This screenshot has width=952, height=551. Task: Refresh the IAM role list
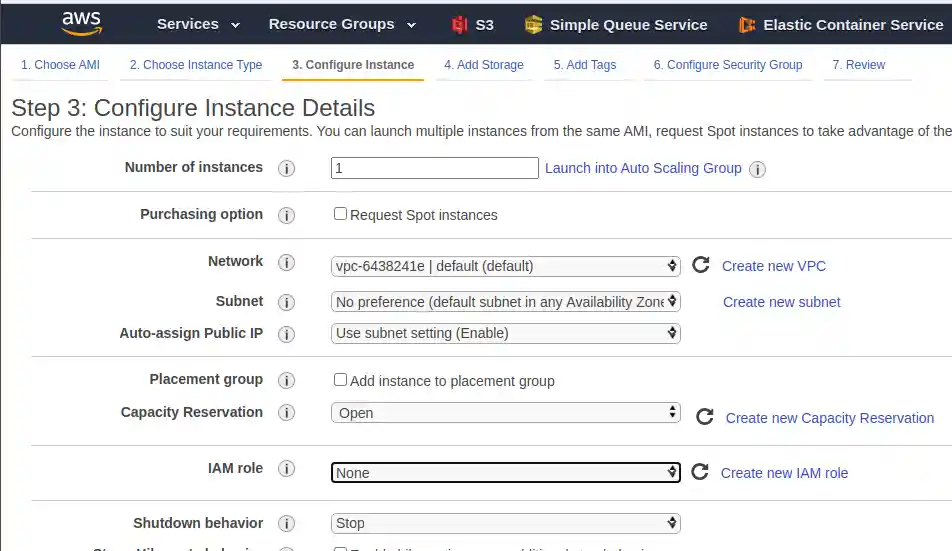[700, 472]
